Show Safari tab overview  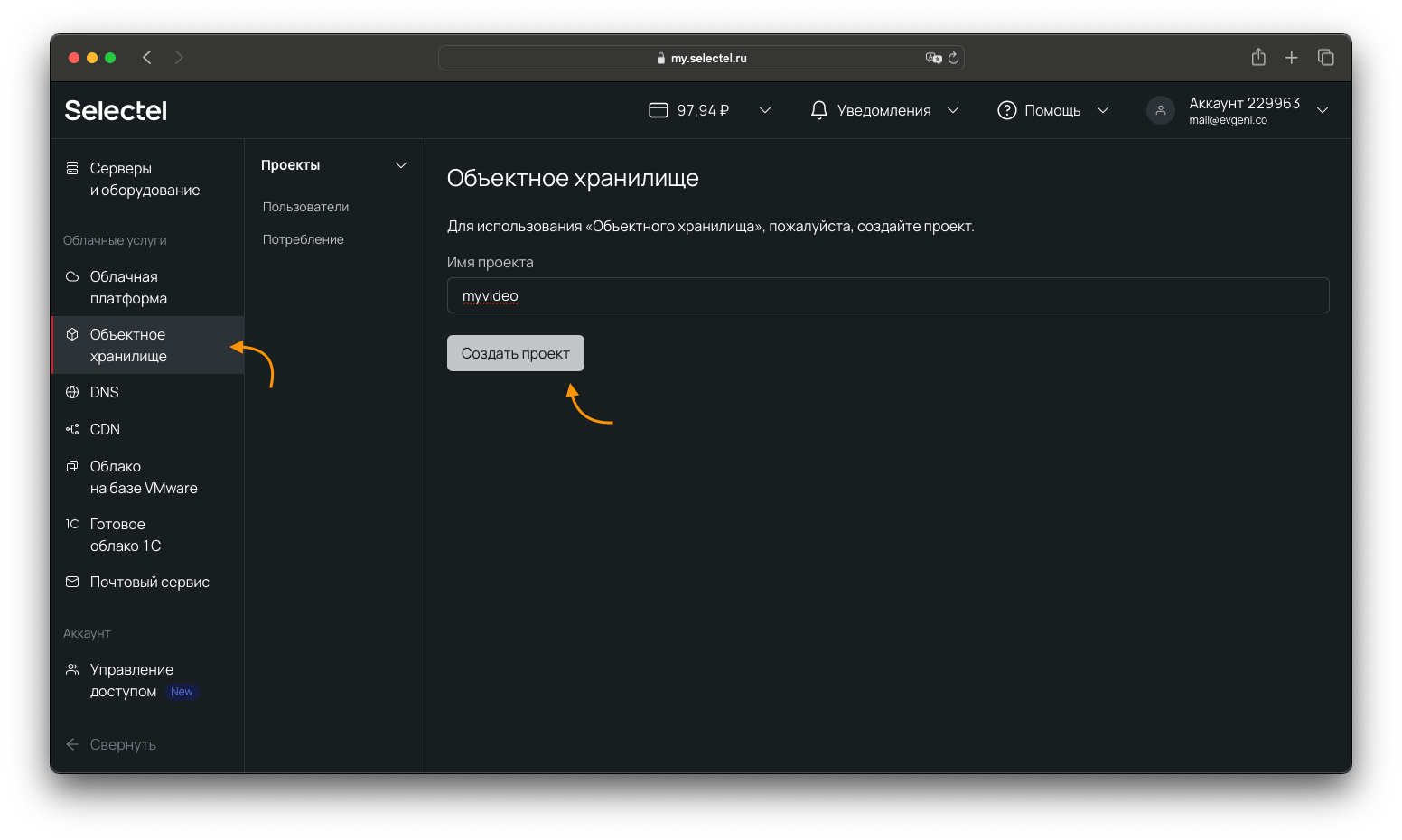1326,57
